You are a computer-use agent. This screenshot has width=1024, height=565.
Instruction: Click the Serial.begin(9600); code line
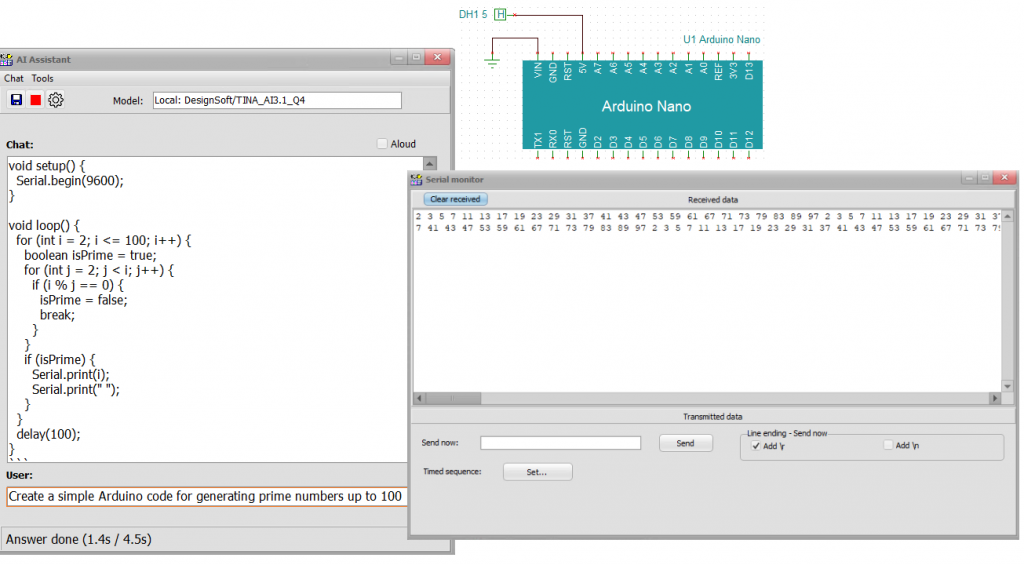click(70, 181)
